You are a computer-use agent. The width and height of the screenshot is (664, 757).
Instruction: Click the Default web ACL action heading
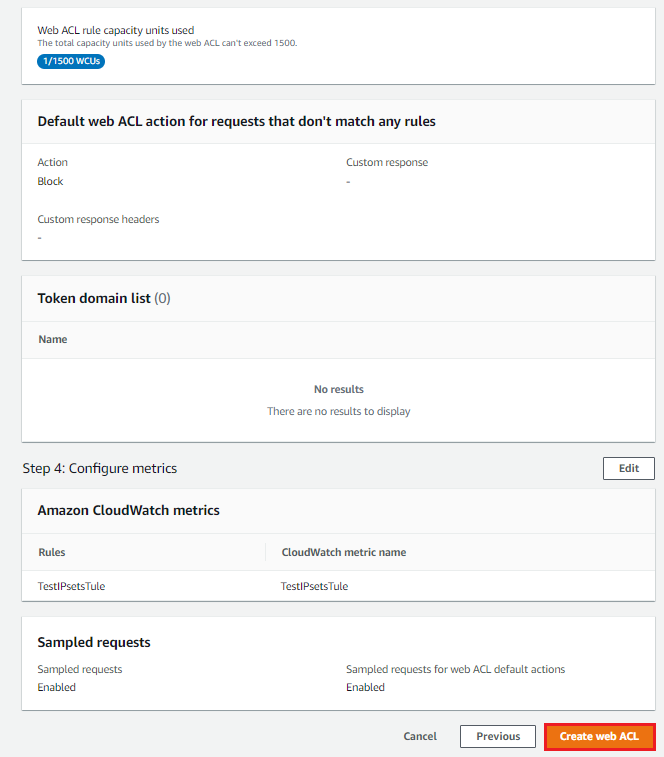click(236, 121)
